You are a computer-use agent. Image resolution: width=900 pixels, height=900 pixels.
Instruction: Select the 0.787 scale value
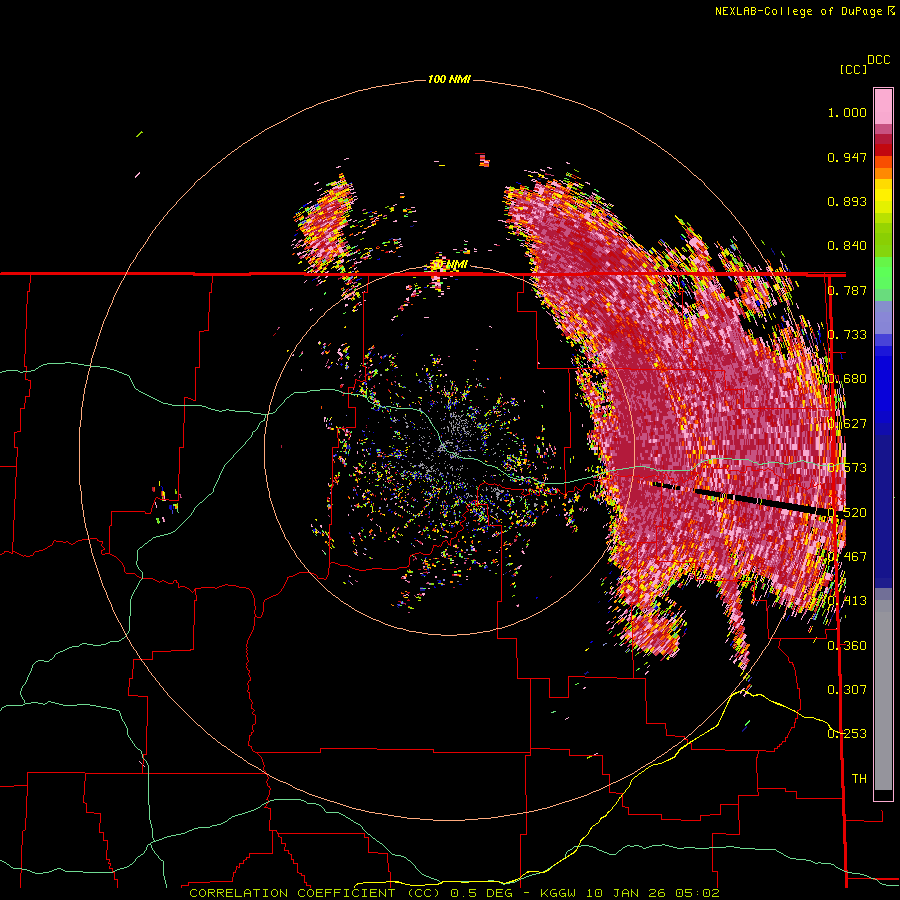pos(847,290)
